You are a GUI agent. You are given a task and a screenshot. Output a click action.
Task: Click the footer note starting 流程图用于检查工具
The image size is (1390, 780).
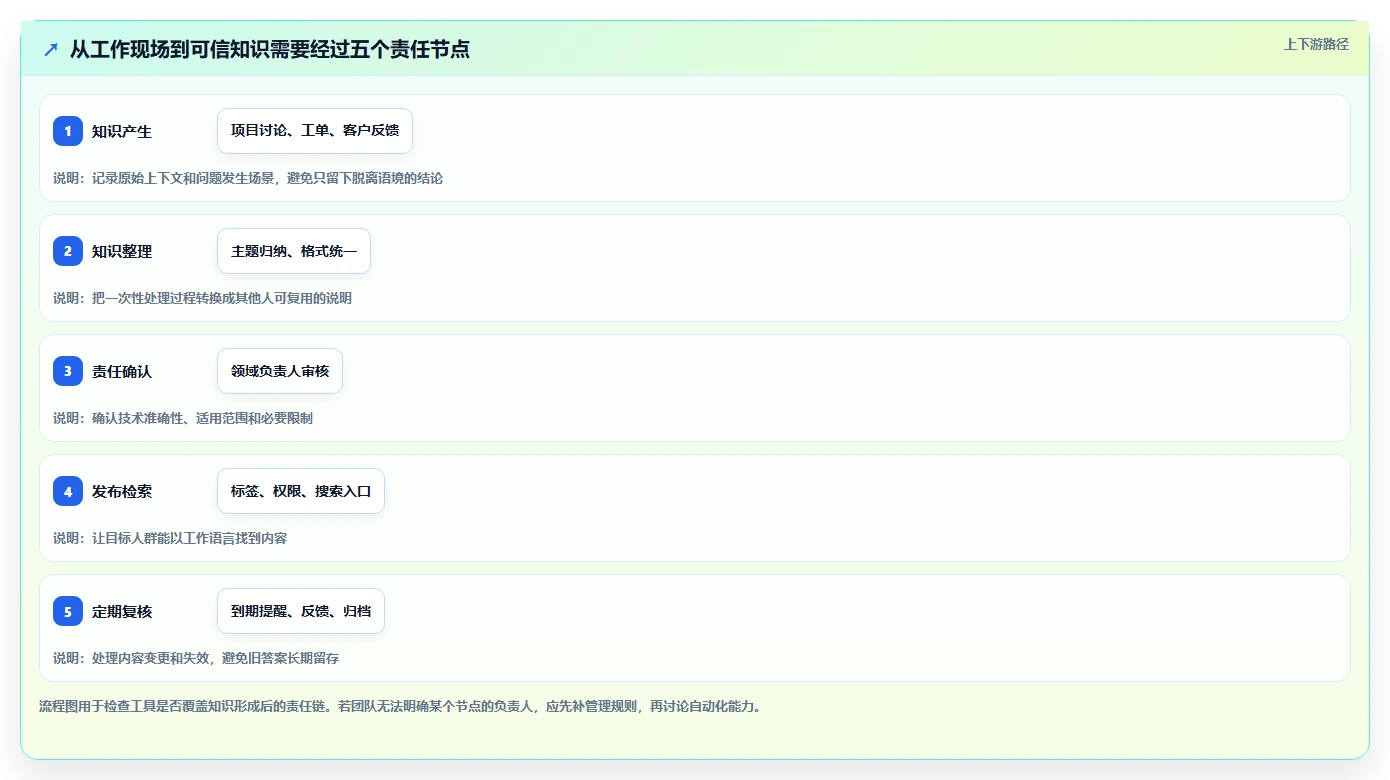403,706
